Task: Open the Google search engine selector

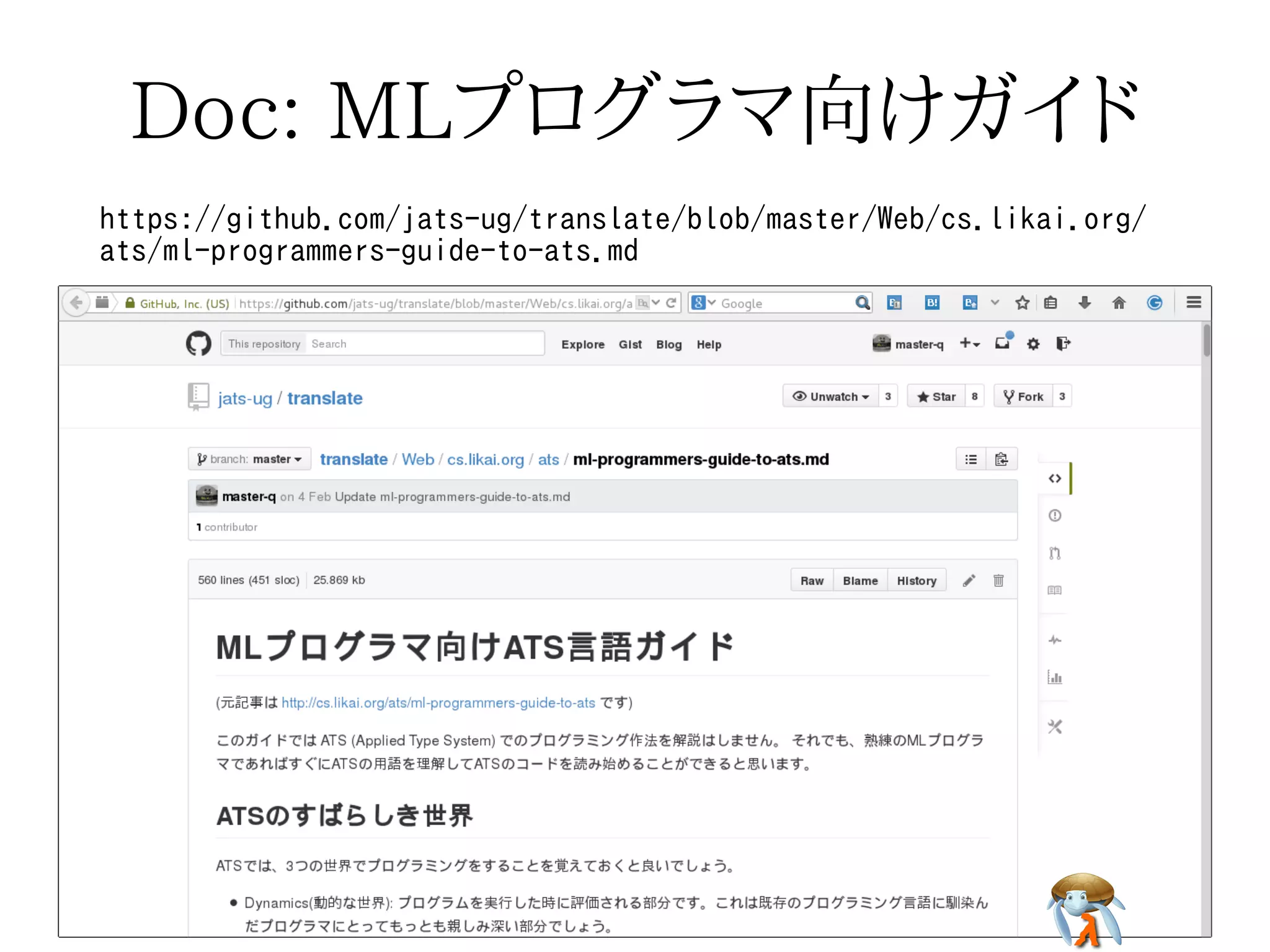Action: (704, 303)
